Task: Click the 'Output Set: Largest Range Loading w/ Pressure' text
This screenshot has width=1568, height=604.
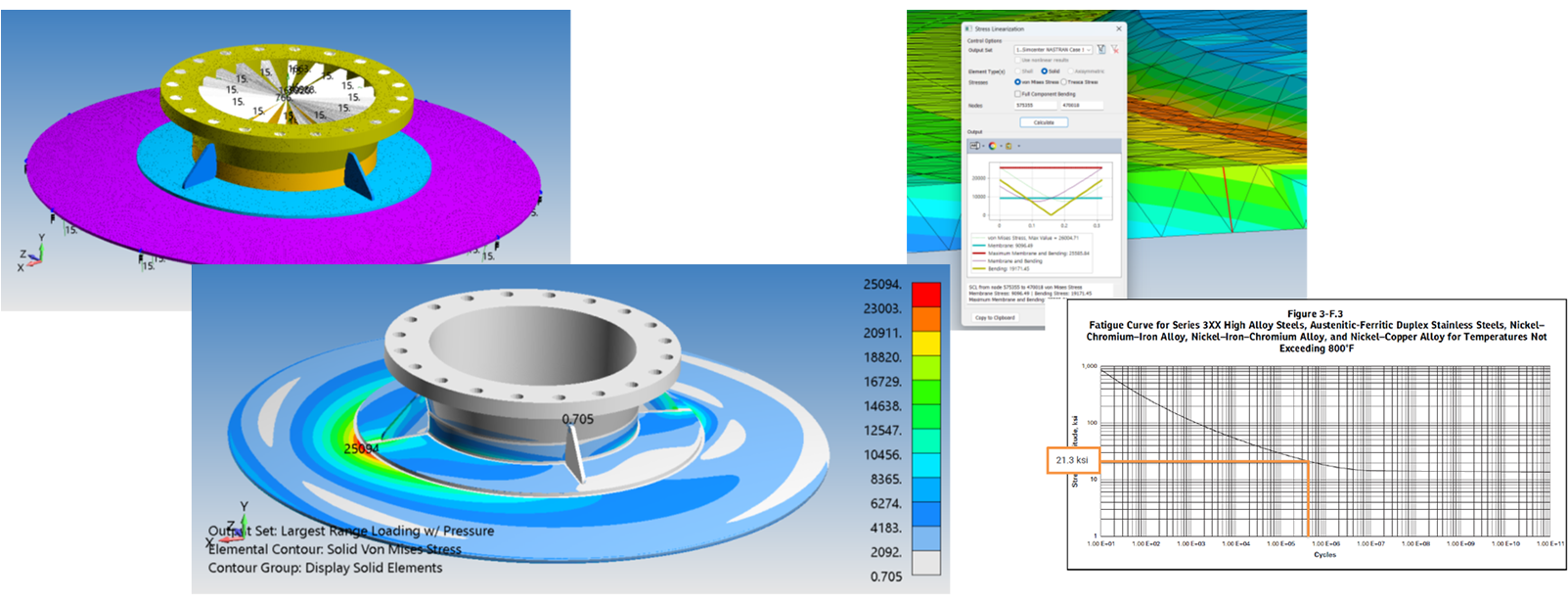Action: 351,531
